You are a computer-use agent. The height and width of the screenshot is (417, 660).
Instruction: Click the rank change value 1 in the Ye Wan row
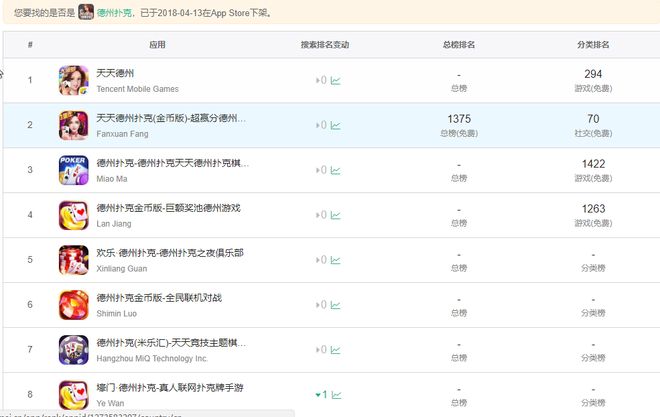325,395
